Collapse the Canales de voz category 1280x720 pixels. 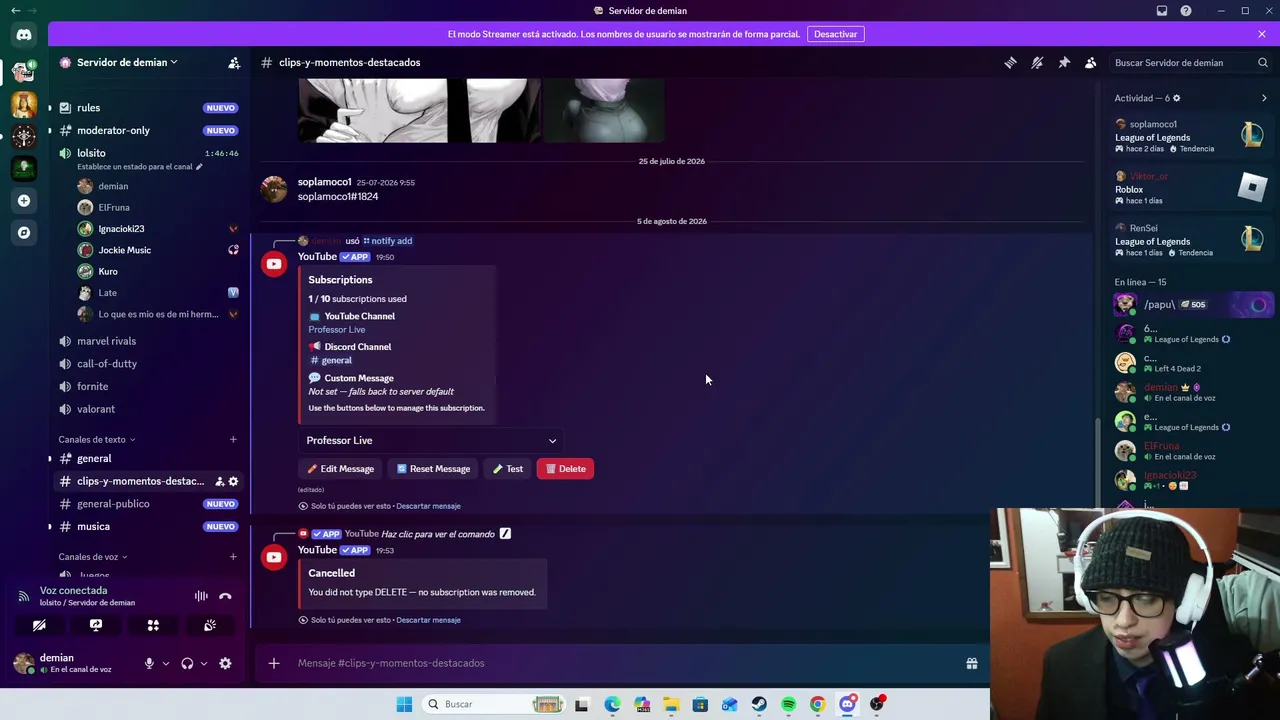[x=93, y=557]
